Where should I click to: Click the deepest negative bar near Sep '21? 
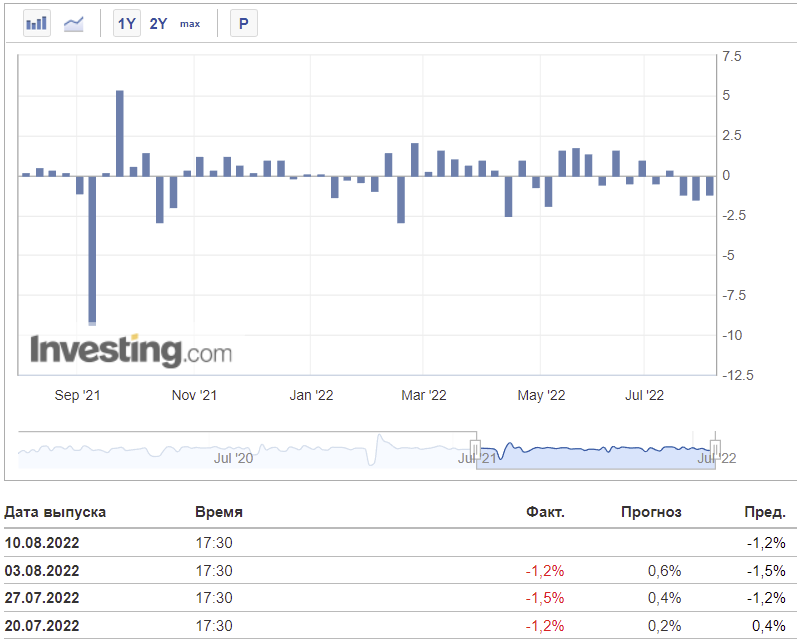[93, 250]
